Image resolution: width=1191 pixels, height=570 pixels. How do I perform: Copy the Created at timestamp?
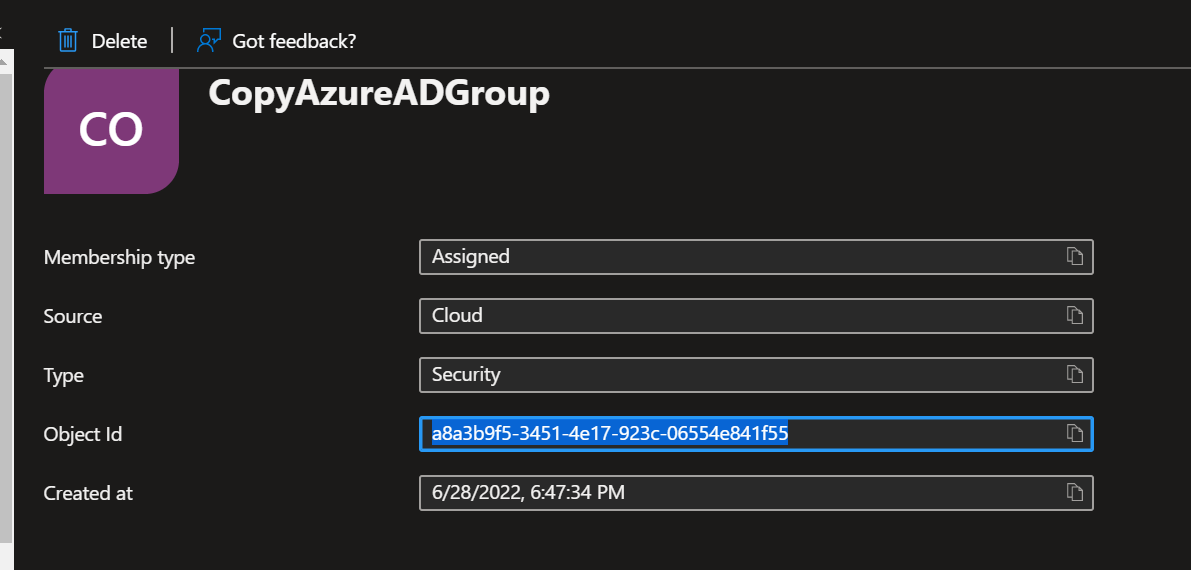tap(1074, 492)
